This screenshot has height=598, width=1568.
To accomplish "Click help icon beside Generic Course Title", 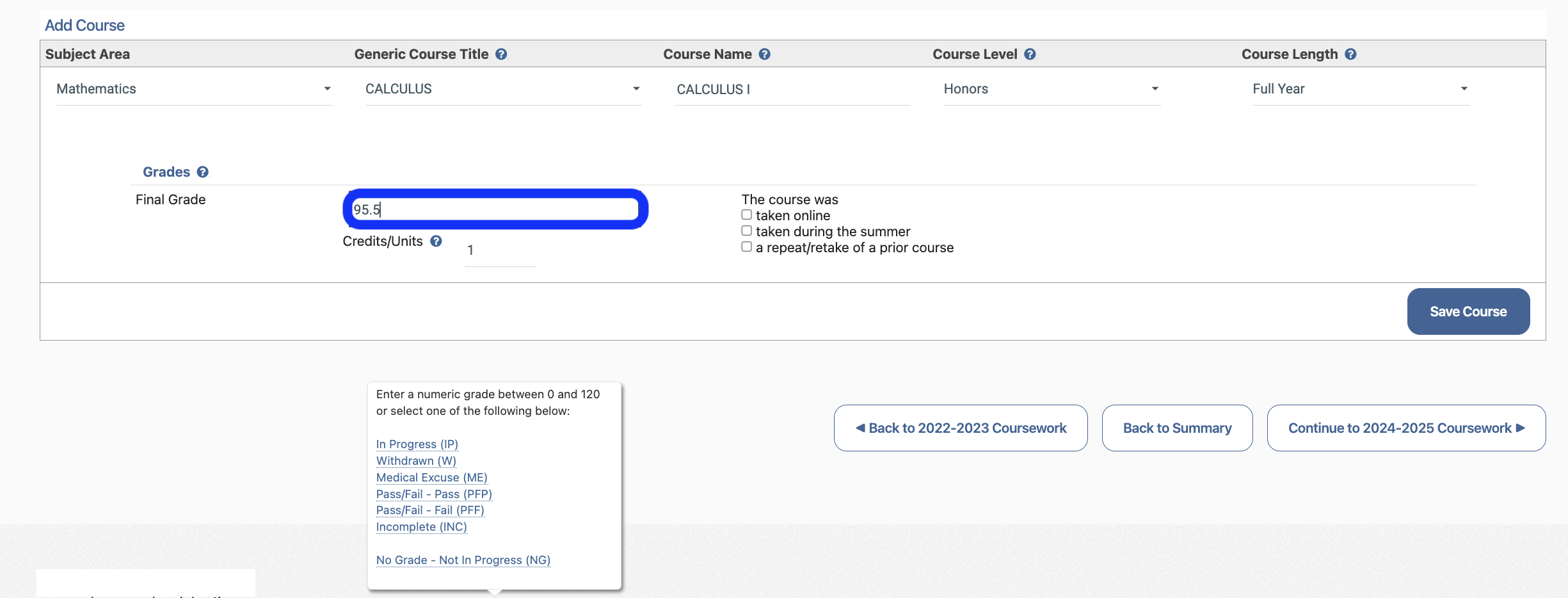I will click(501, 54).
